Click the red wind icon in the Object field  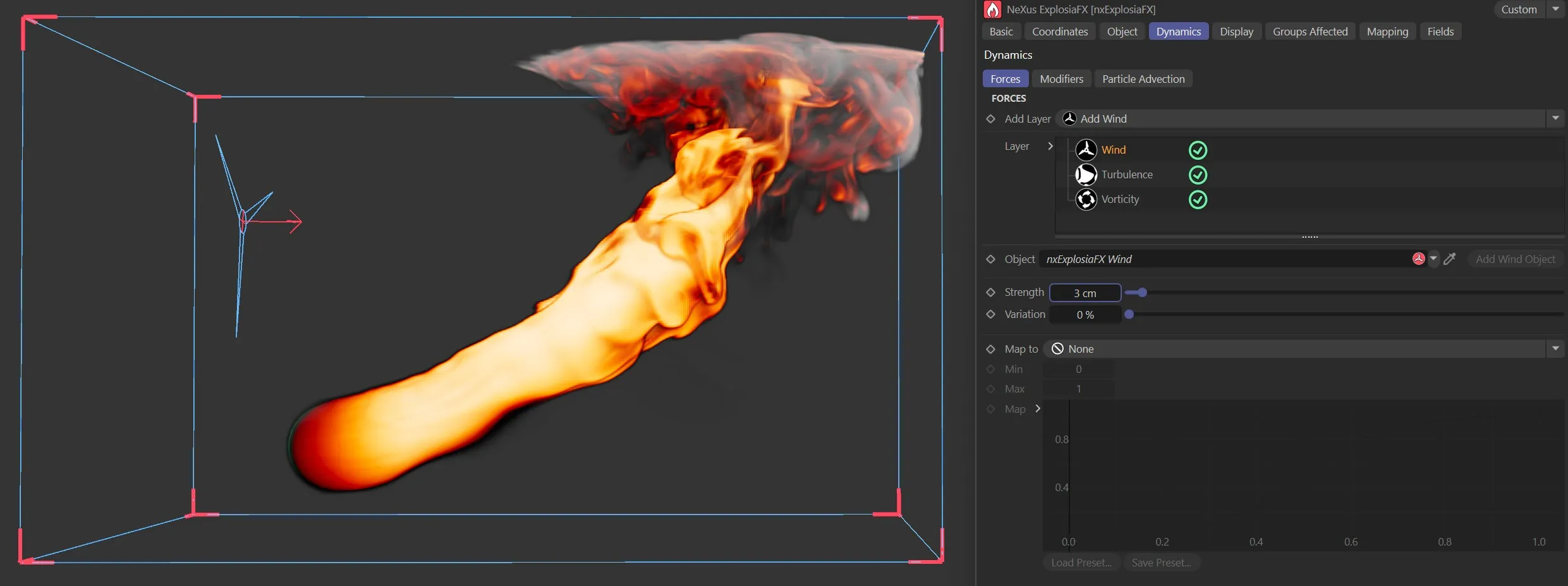[1418, 259]
